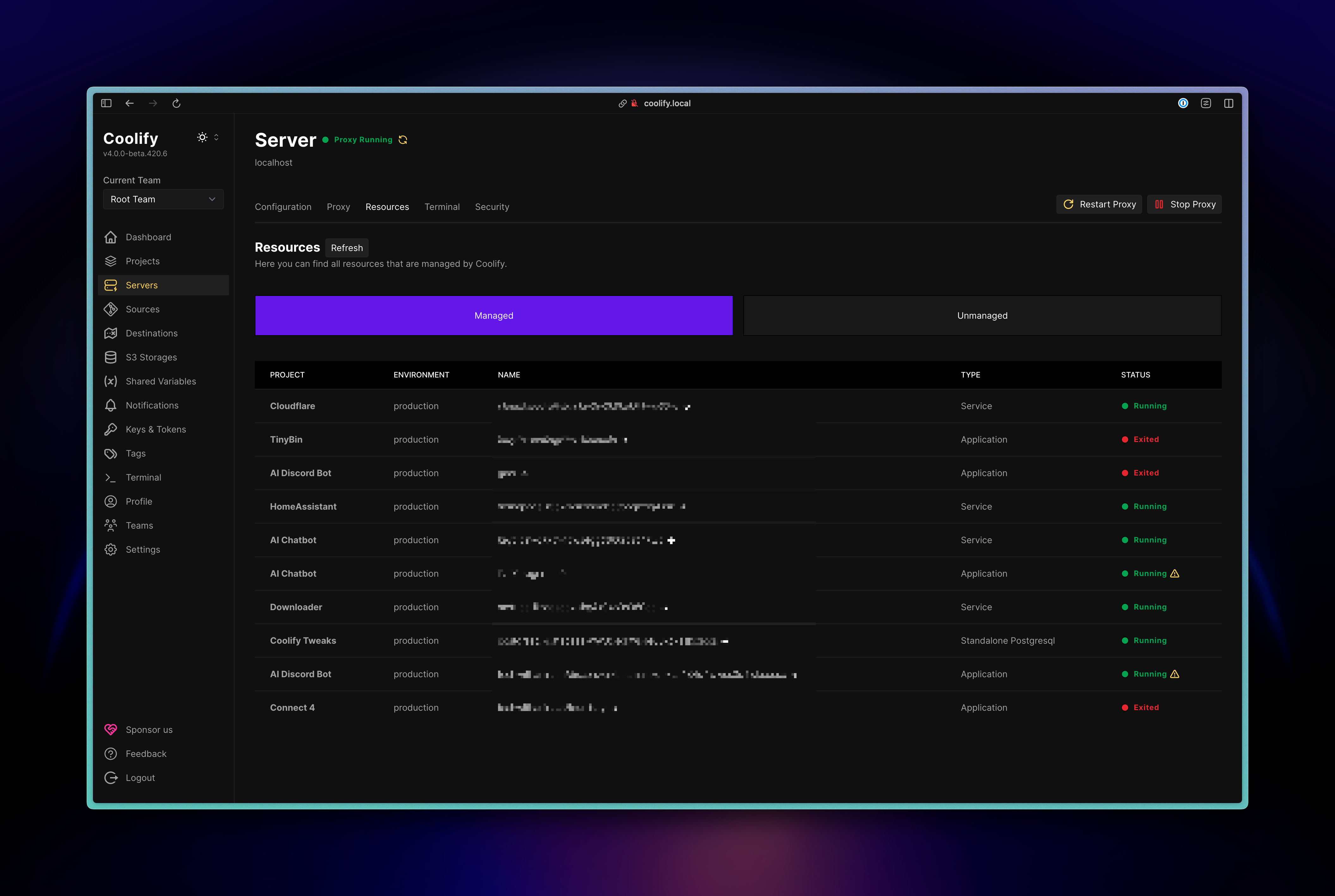Open Dashboard from the house icon
The width and height of the screenshot is (1335, 896).
pyautogui.click(x=111, y=237)
